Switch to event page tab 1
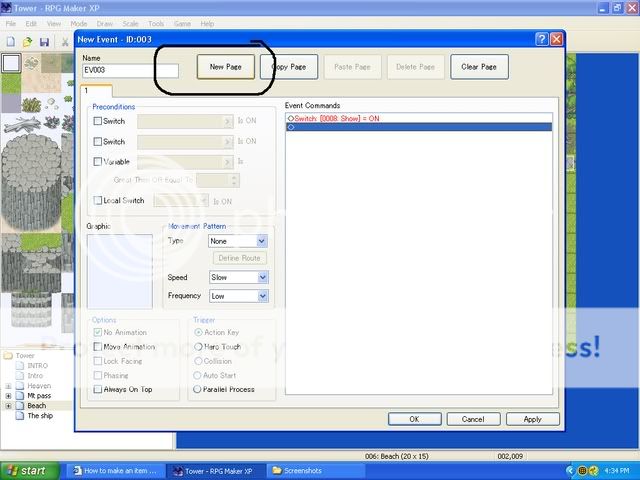This screenshot has height=480, width=640. click(86, 91)
